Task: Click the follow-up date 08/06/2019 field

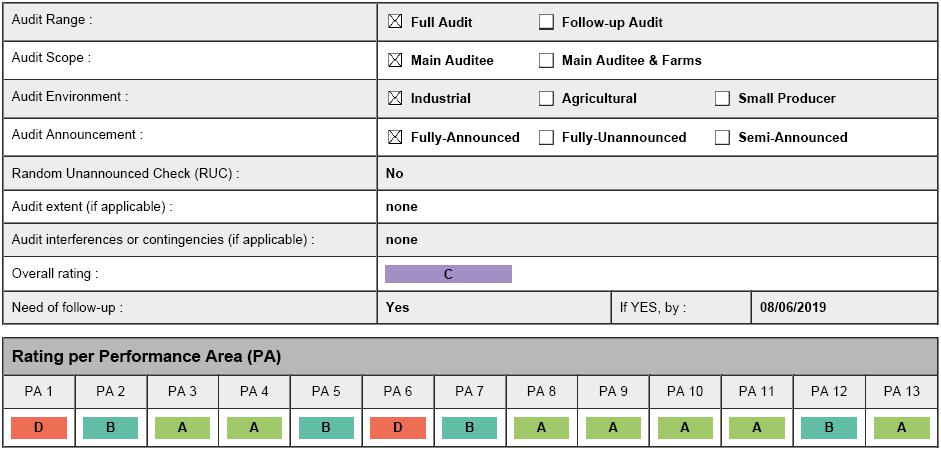Action: click(793, 308)
